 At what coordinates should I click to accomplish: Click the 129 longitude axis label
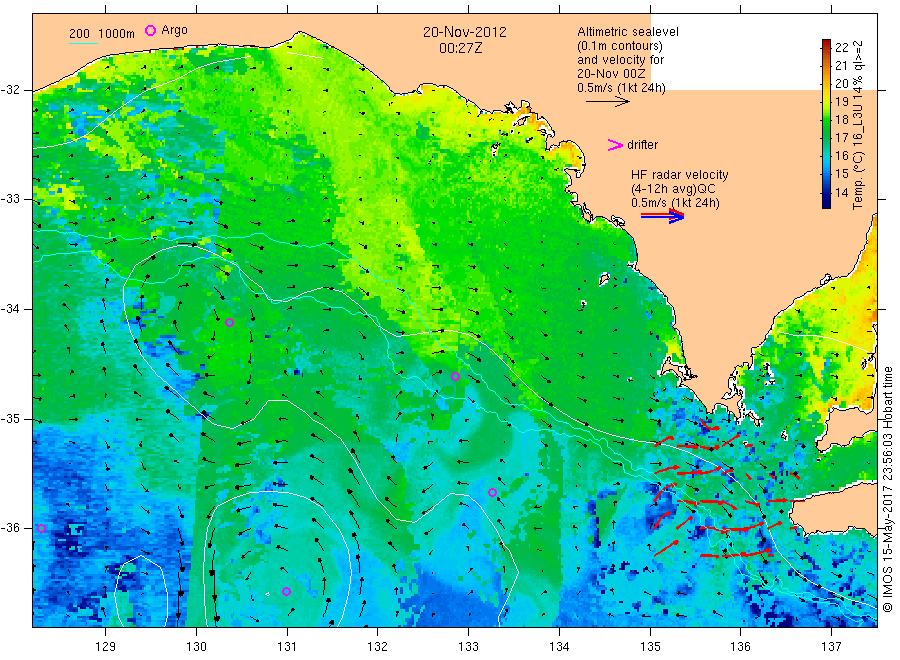105,647
